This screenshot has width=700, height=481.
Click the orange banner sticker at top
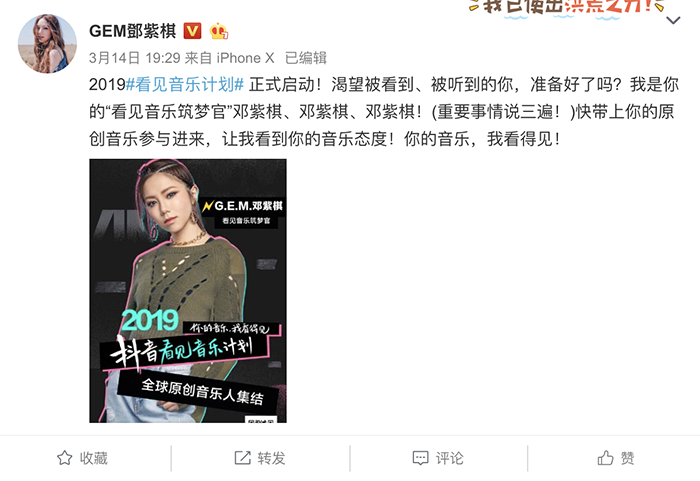coord(566,8)
